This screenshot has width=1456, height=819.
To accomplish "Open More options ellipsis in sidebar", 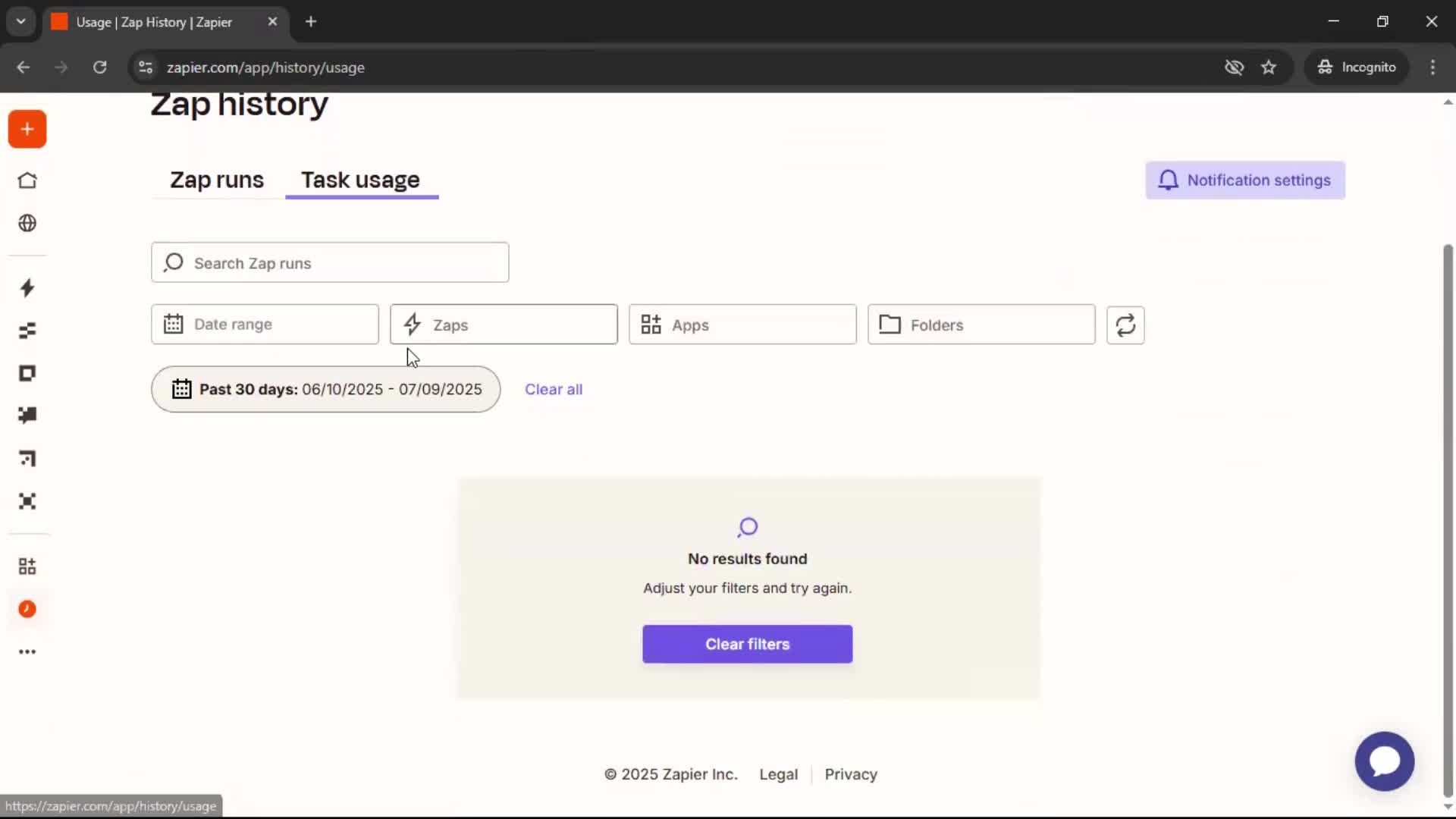I will (27, 651).
